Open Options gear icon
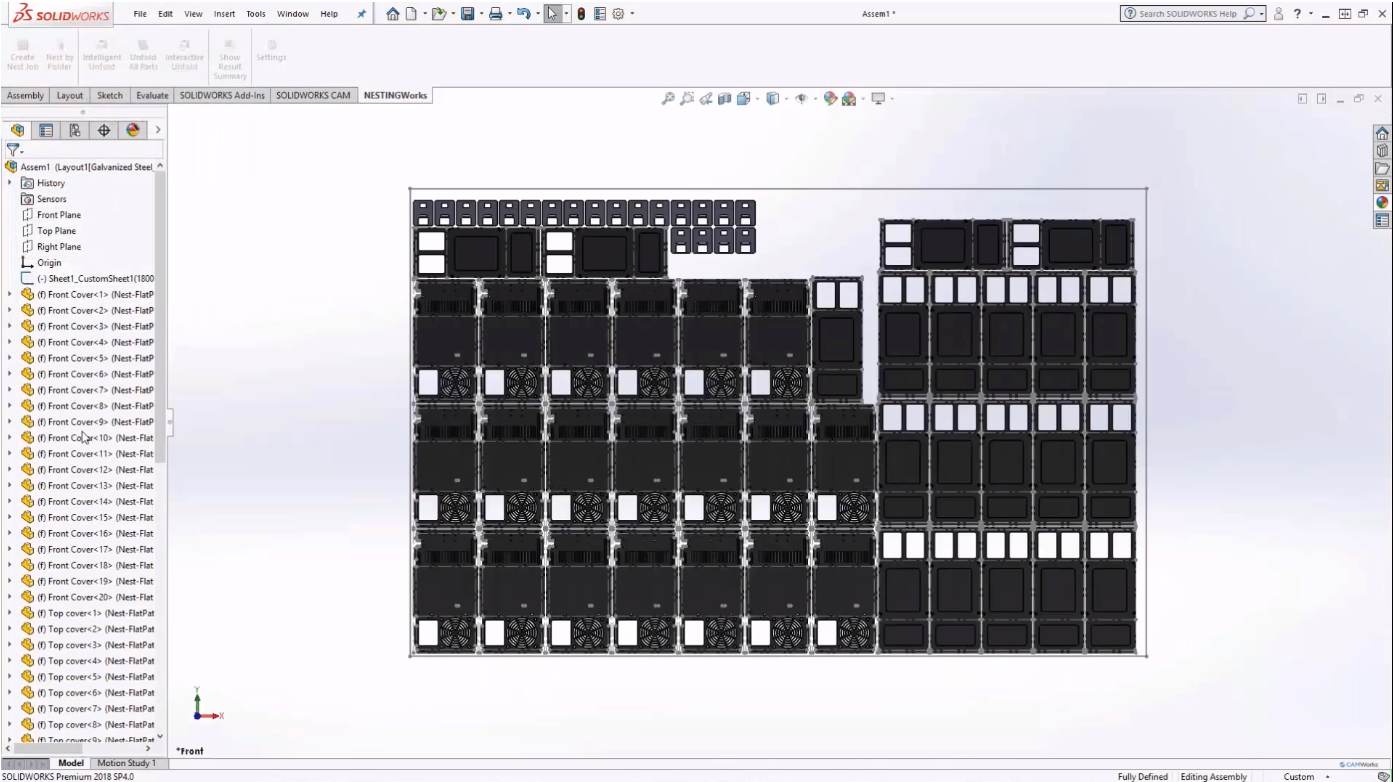1393x782 pixels. [x=618, y=14]
